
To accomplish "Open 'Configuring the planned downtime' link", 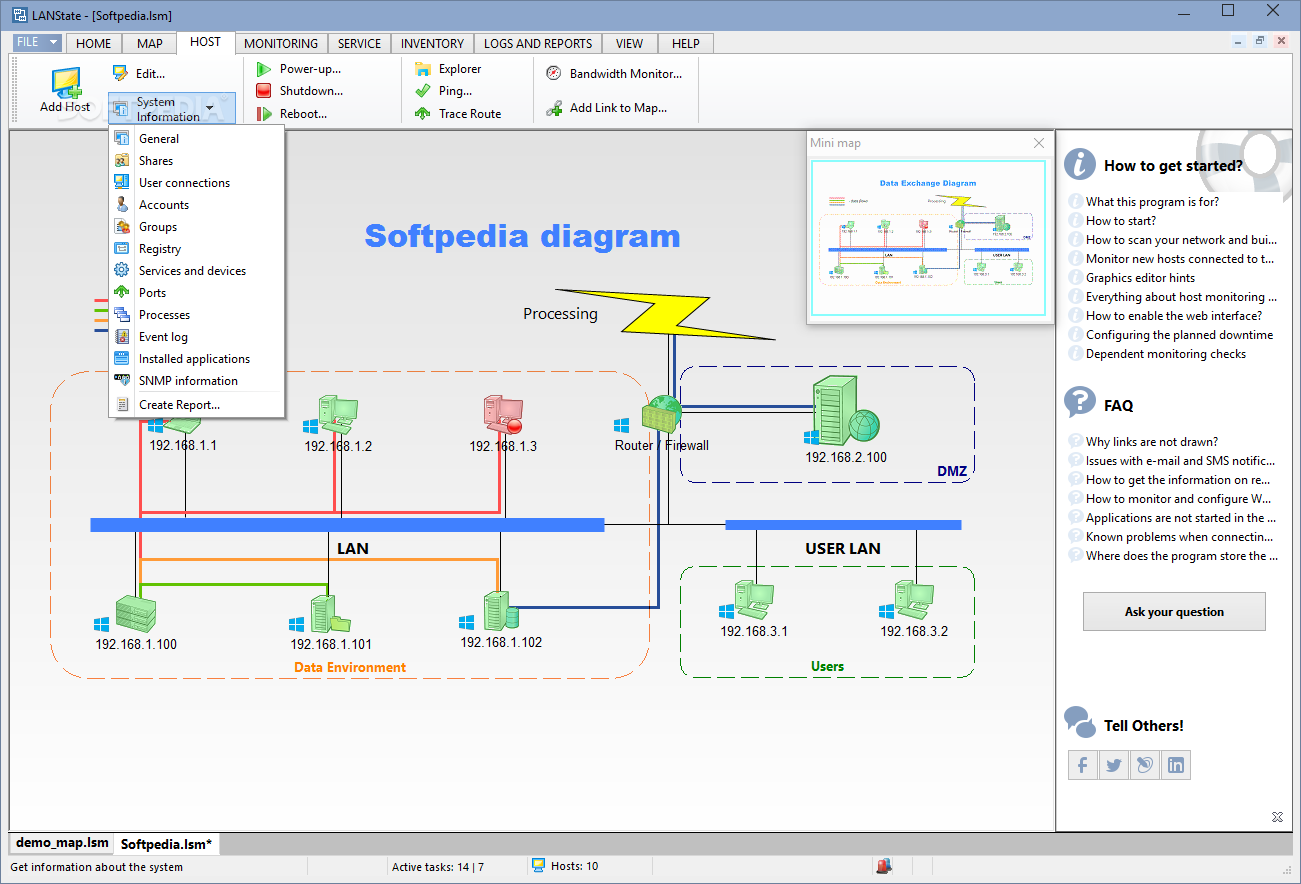I will point(1180,334).
